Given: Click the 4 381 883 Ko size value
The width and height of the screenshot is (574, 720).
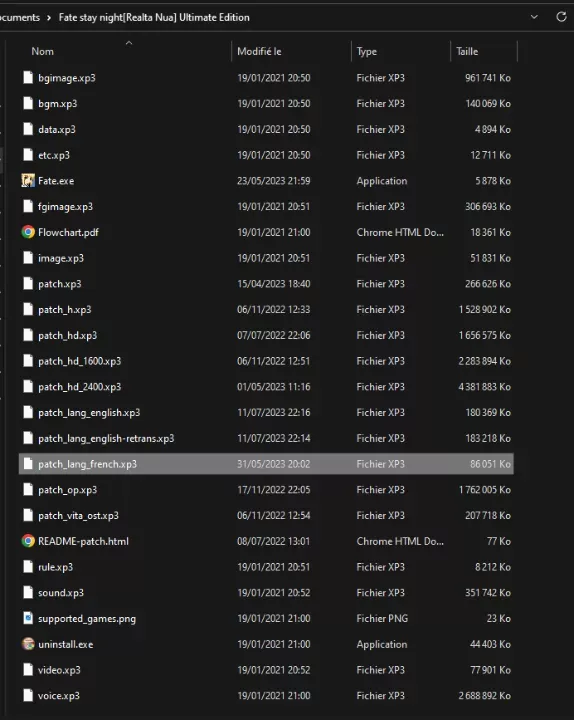Looking at the screenshot, I should pyautogui.click(x=484, y=387).
